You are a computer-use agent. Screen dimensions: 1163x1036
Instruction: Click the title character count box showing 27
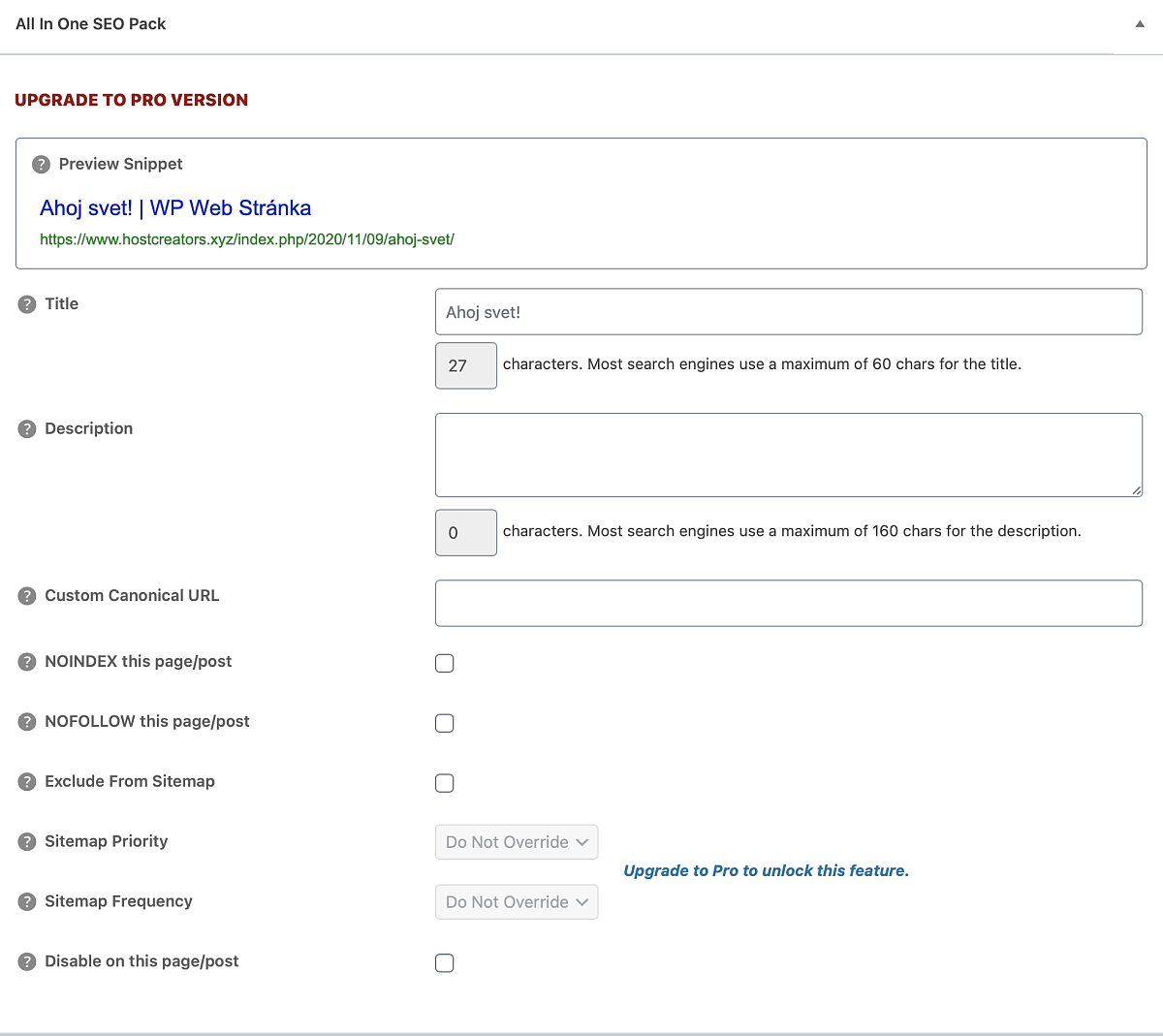(x=466, y=365)
